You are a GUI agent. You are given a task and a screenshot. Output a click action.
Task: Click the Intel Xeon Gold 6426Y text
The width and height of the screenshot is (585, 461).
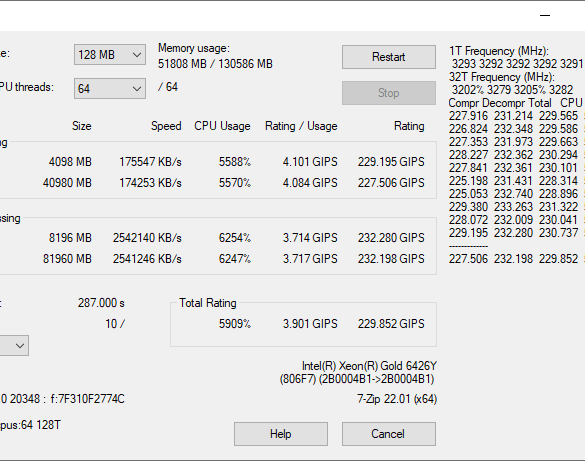click(369, 366)
